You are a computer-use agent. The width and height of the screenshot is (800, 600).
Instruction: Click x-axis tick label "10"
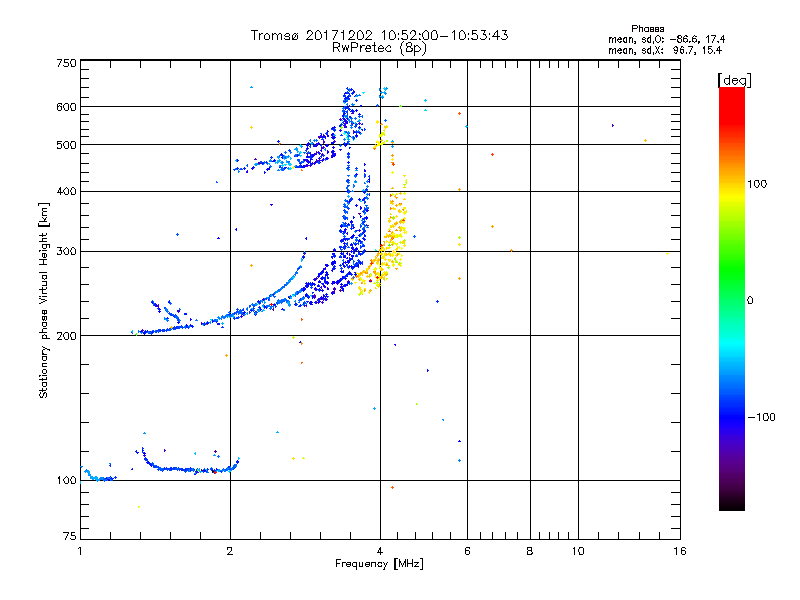[578, 551]
